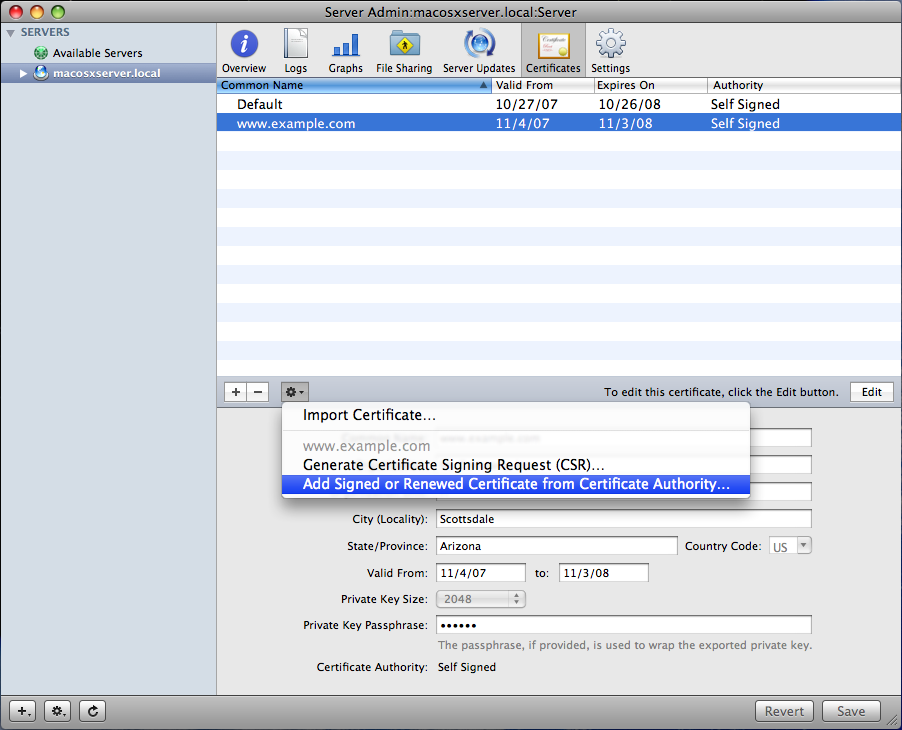Screen dimensions: 902x730
Task: Click the Save button
Action: tap(851, 711)
